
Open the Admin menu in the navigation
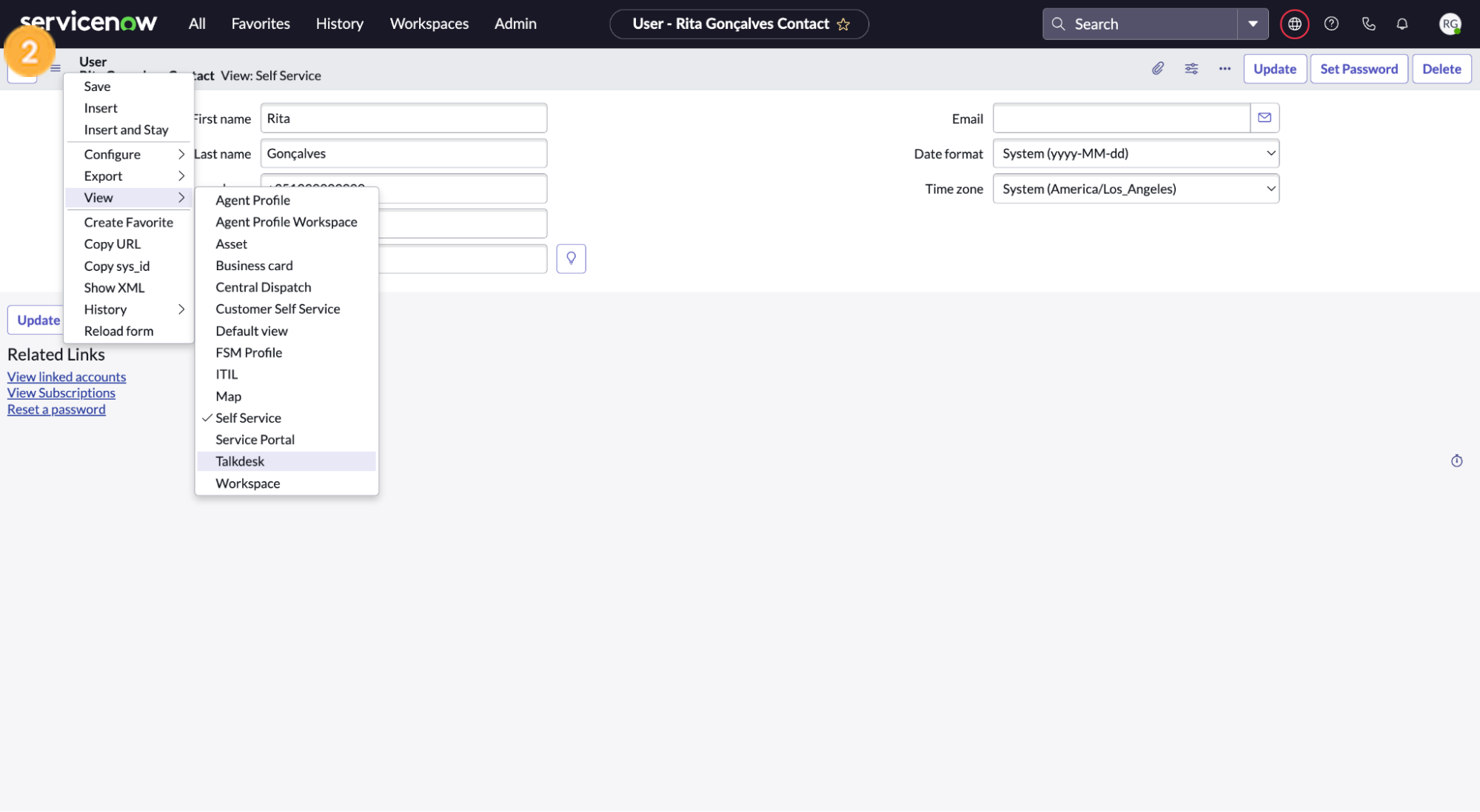tap(515, 23)
